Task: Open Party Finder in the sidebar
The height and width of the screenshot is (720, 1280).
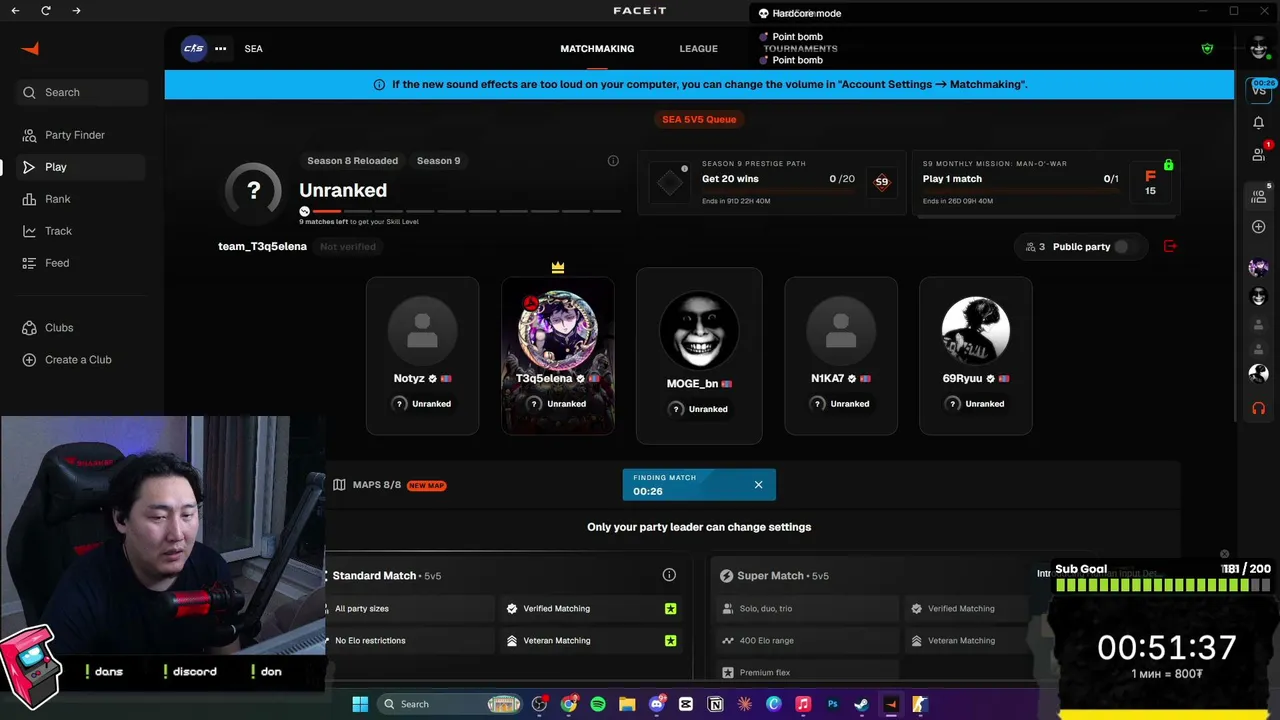Action: 74,135
